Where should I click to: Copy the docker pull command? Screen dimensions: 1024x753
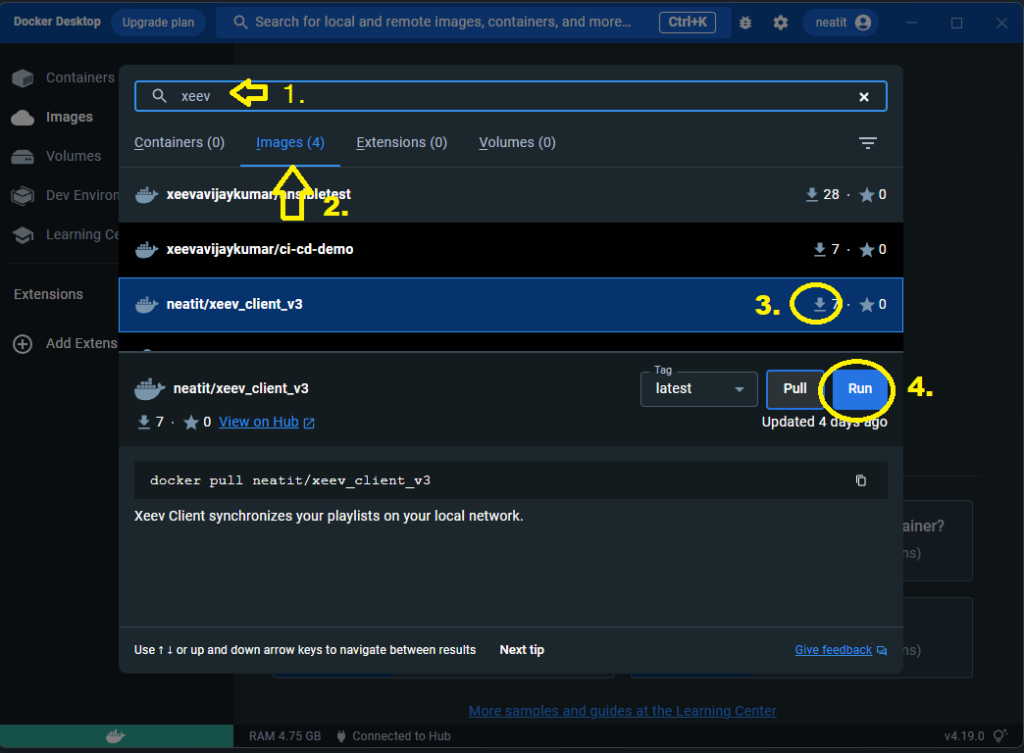[x=861, y=480]
